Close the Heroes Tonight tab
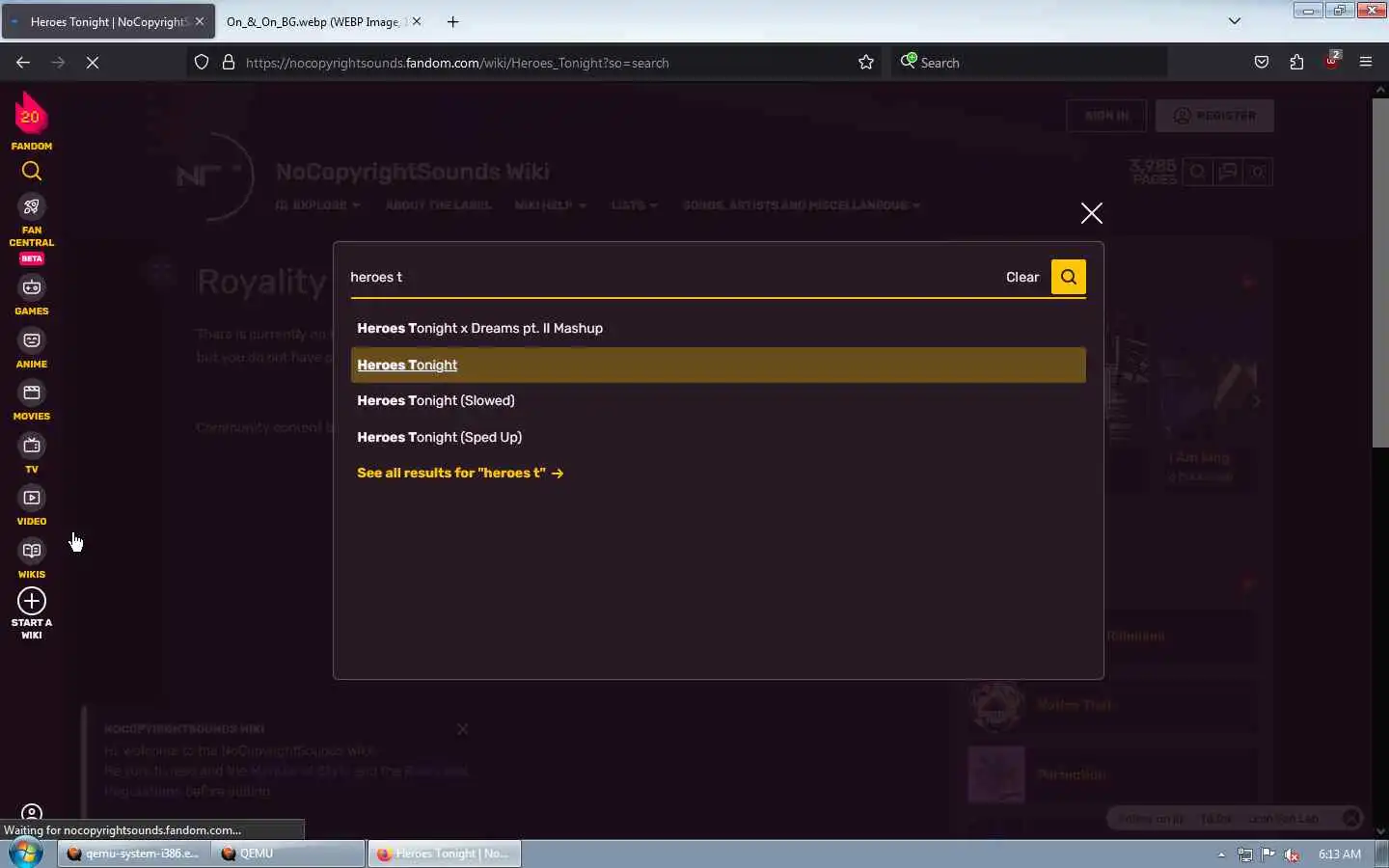The width and height of the screenshot is (1389, 868). pyautogui.click(x=200, y=21)
